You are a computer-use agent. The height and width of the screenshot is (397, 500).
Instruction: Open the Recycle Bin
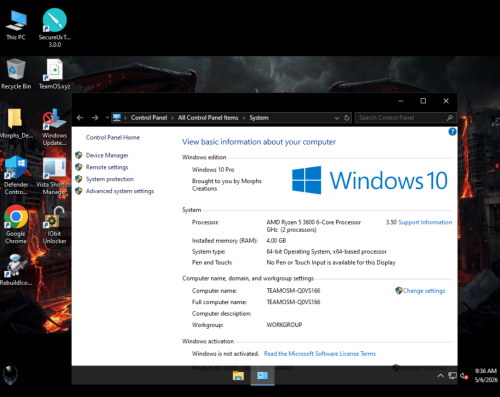point(16,74)
